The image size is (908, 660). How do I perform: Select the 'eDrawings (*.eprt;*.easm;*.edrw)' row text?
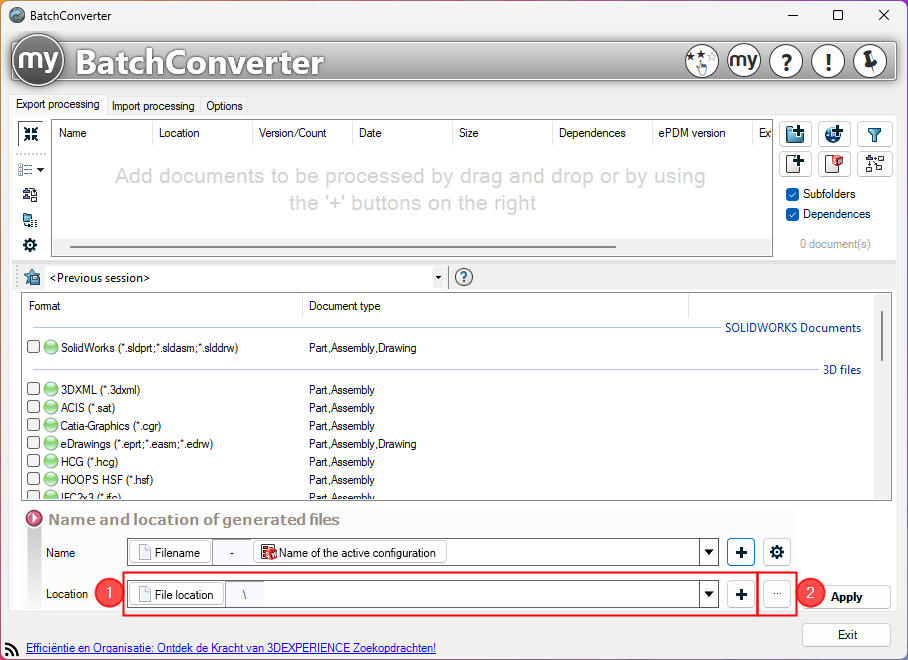tap(137, 444)
